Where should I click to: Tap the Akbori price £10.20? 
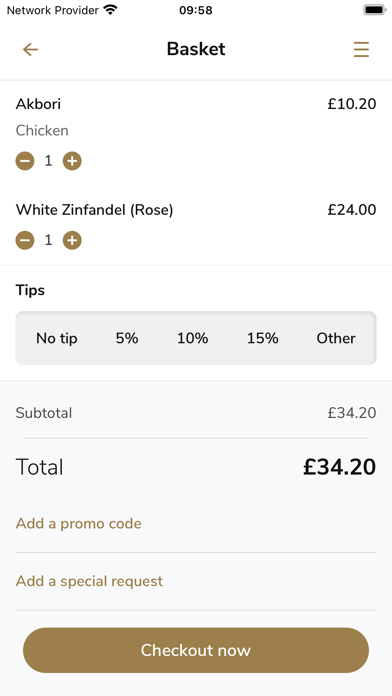pos(352,104)
